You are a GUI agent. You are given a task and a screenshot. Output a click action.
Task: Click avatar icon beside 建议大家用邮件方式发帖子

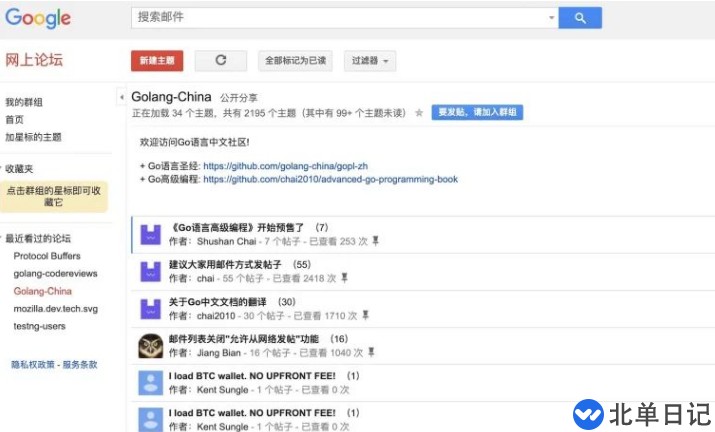coord(150,272)
